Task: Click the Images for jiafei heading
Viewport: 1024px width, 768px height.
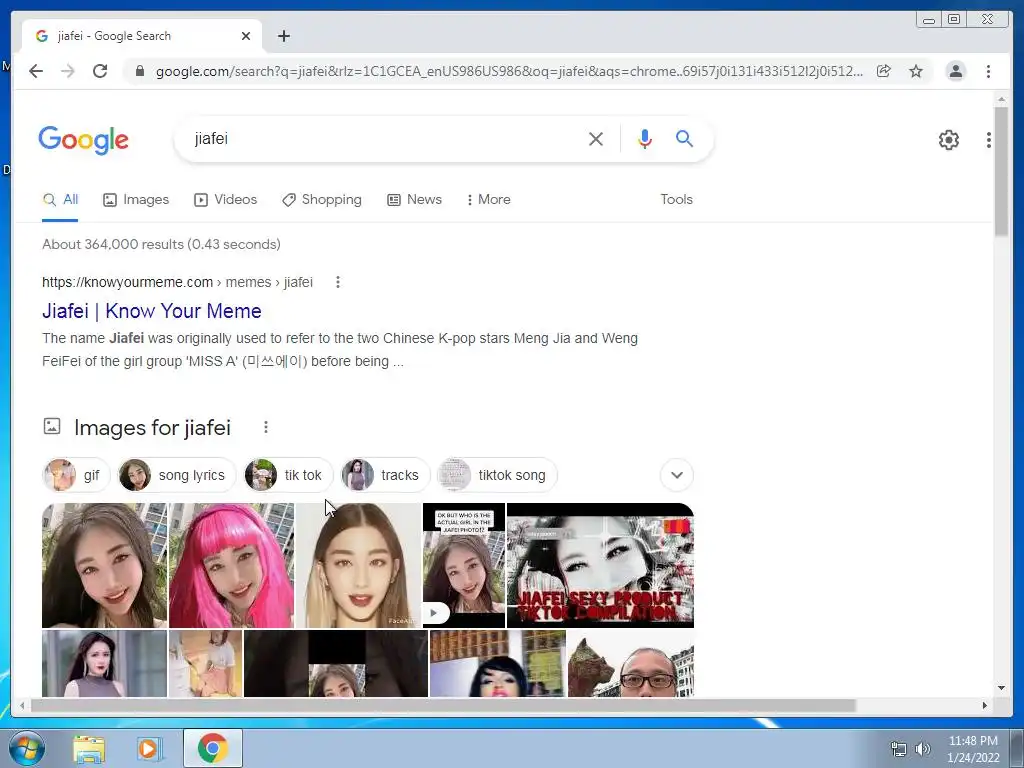Action: pos(152,428)
